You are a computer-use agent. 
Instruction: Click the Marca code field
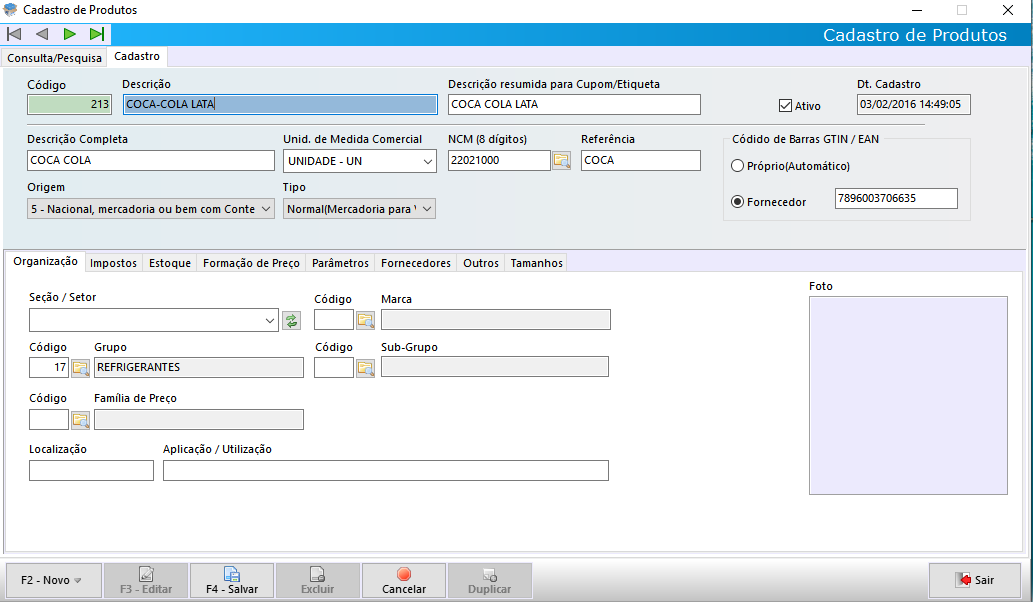point(334,320)
